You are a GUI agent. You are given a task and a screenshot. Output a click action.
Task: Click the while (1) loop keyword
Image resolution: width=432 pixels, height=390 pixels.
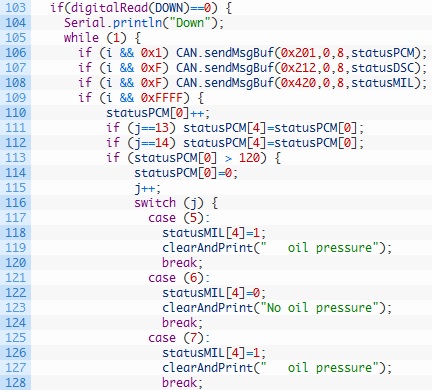point(81,38)
